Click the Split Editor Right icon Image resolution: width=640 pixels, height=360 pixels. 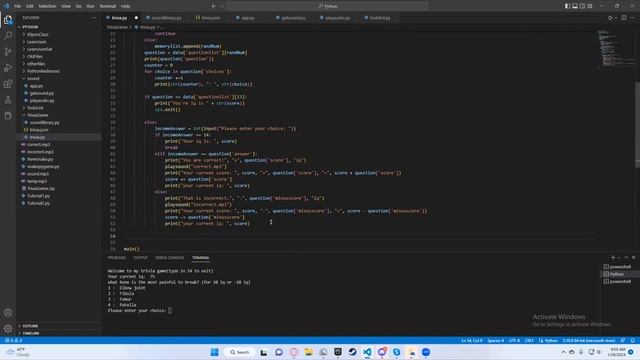point(624,18)
